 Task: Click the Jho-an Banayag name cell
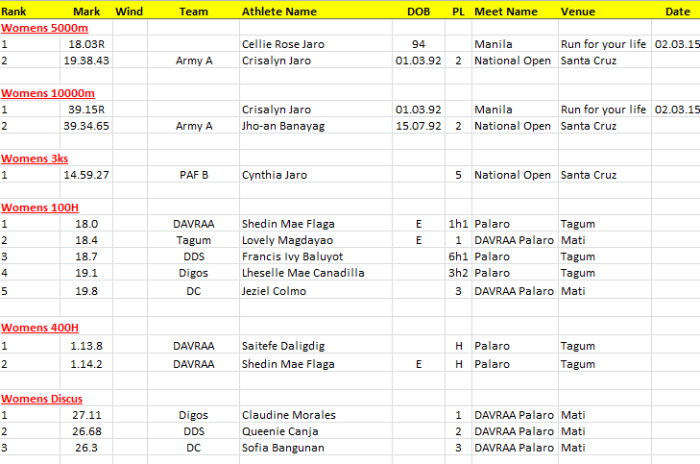click(x=281, y=126)
